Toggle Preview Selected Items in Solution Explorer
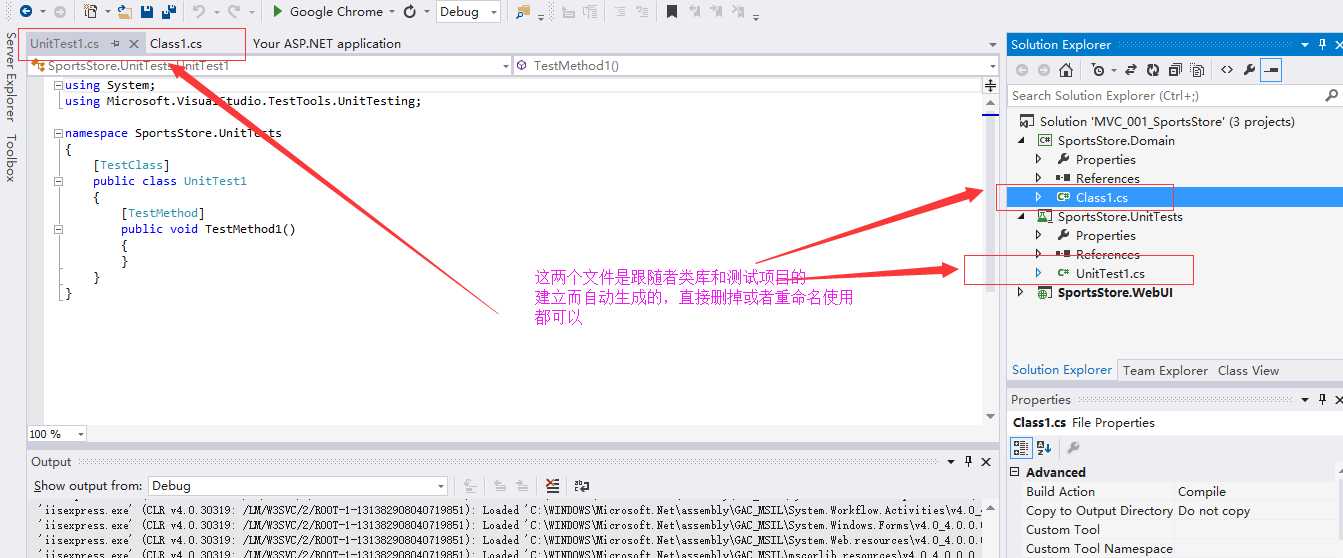Viewport: 1343px width, 558px height. click(x=1271, y=70)
